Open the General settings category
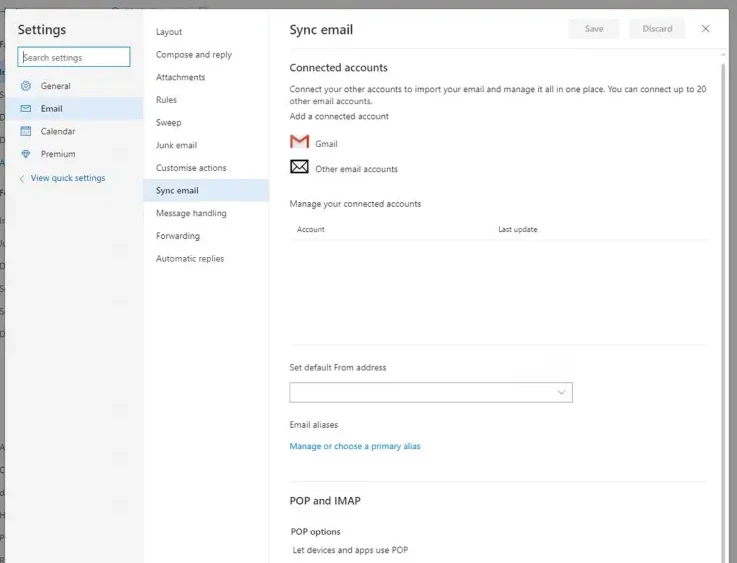The image size is (737, 563). [x=74, y=86]
